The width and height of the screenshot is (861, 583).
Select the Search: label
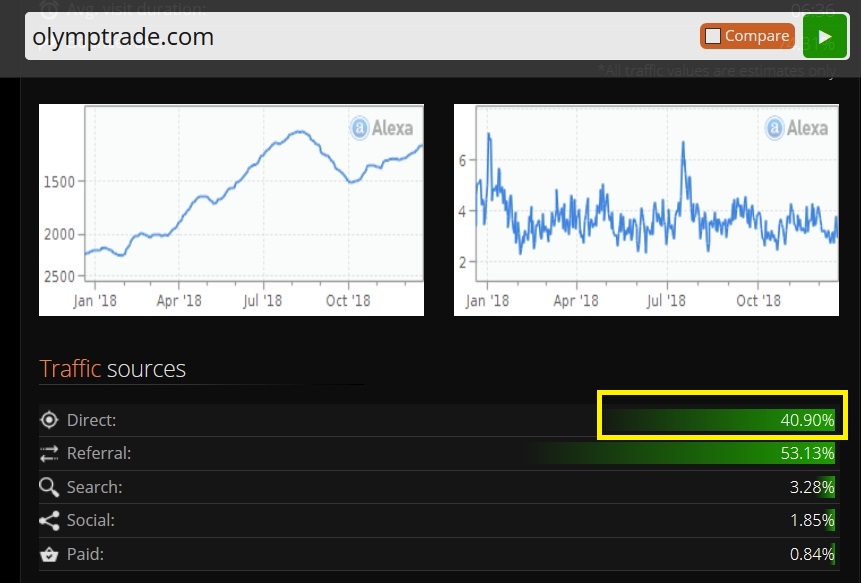[x=94, y=487]
